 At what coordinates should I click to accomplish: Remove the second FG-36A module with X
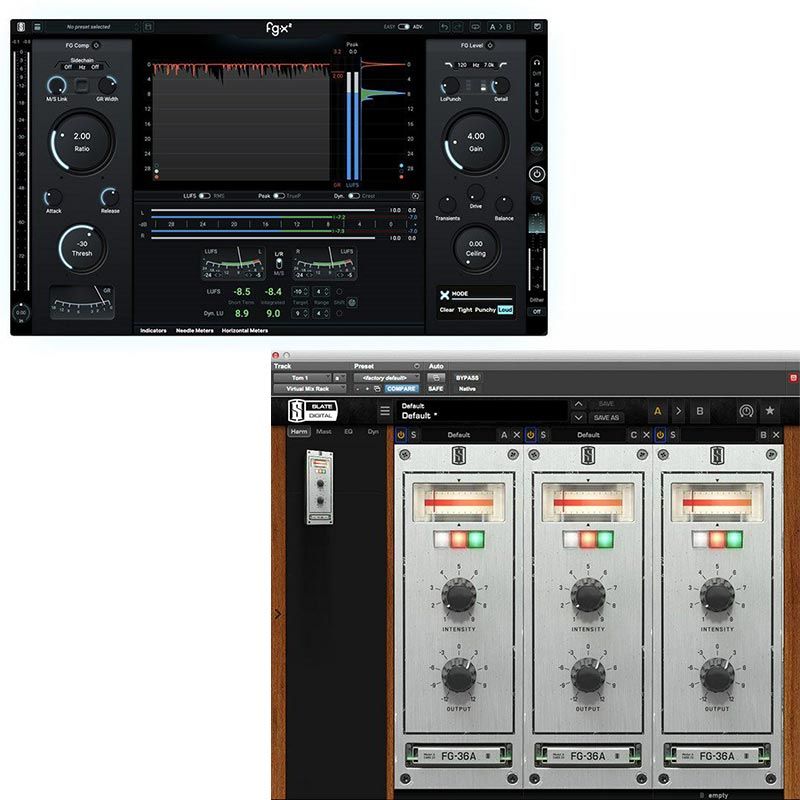[646, 435]
